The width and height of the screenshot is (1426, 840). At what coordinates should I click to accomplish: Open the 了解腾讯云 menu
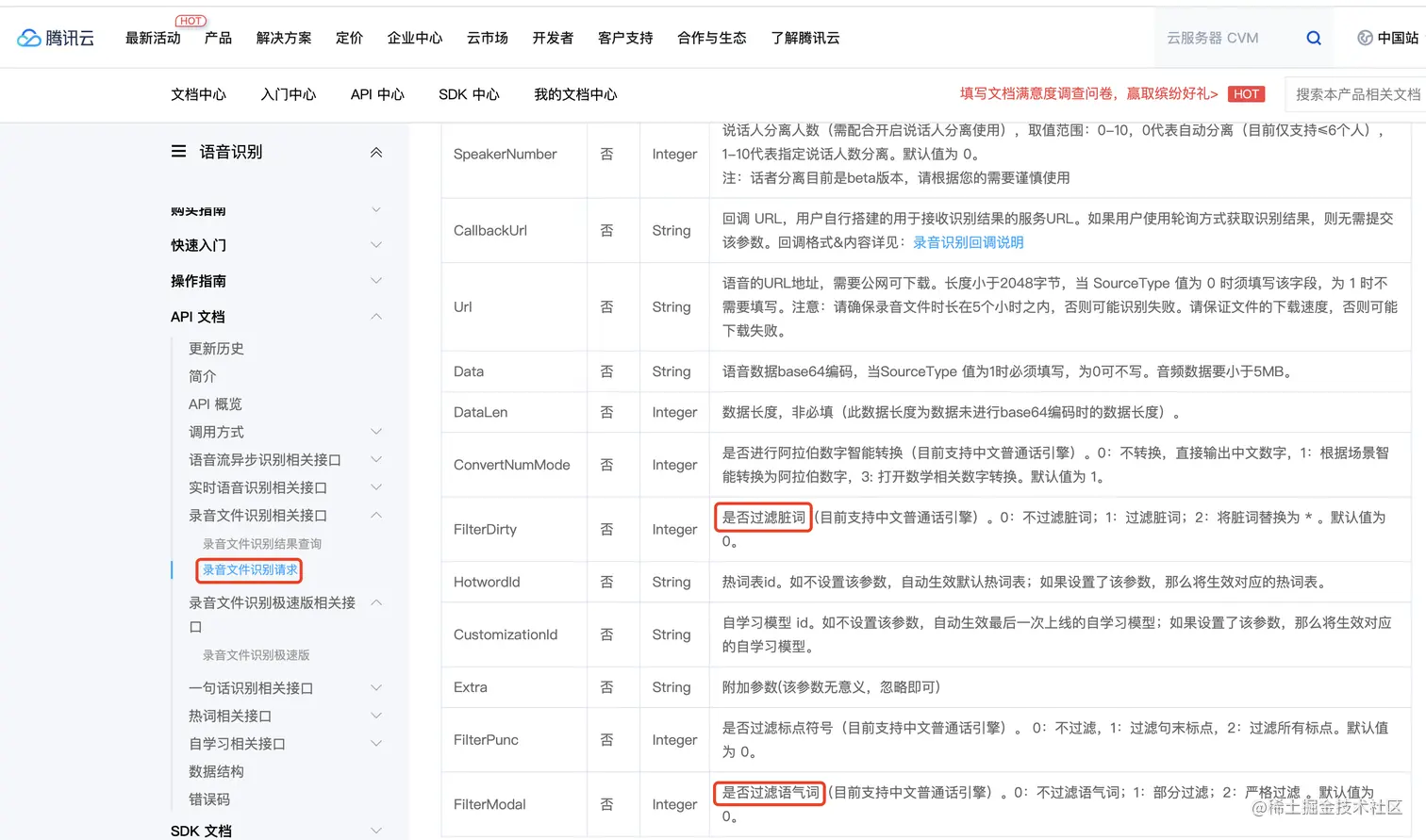(804, 38)
